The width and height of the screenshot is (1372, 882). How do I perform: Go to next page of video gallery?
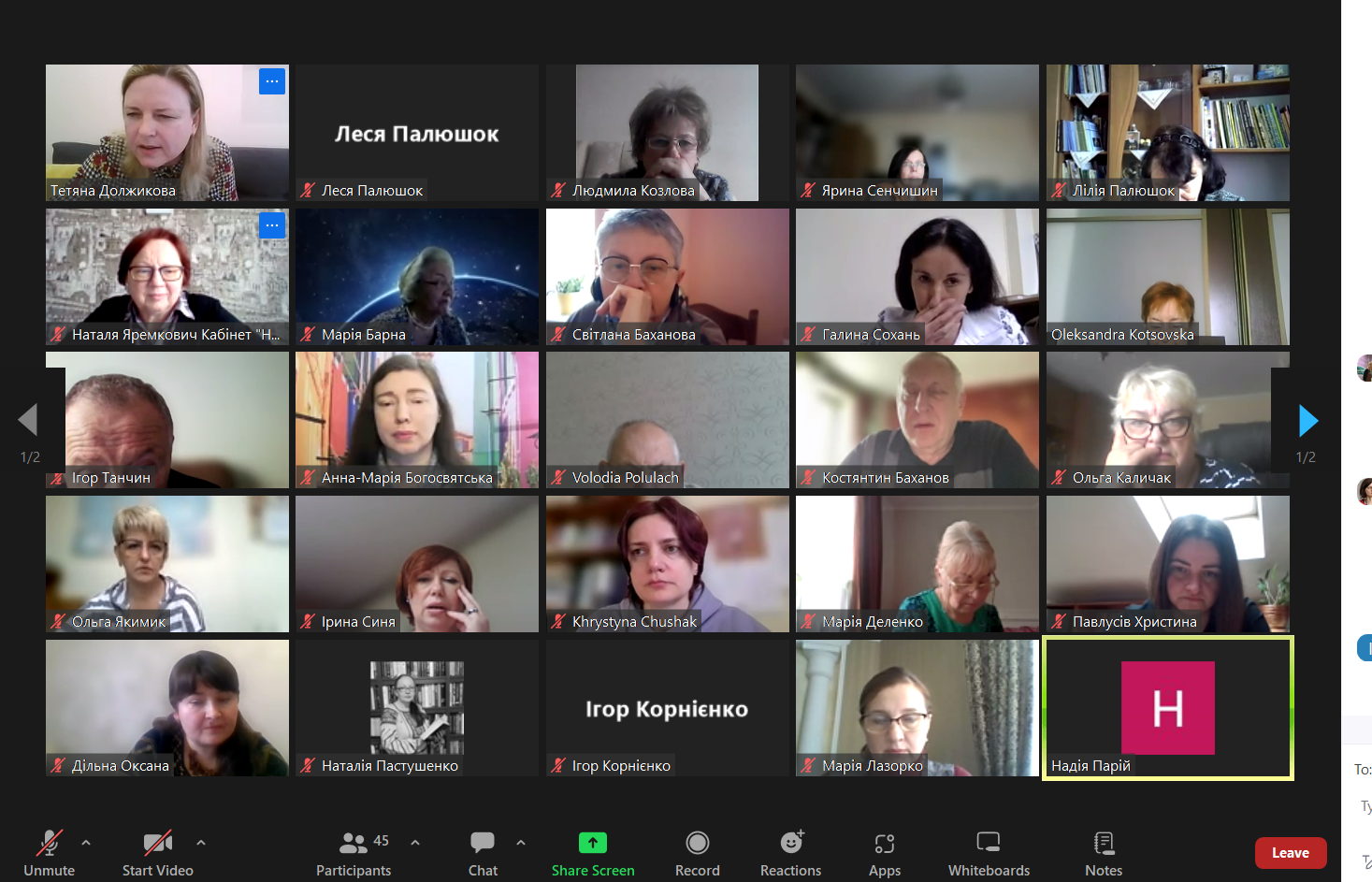point(1307,421)
